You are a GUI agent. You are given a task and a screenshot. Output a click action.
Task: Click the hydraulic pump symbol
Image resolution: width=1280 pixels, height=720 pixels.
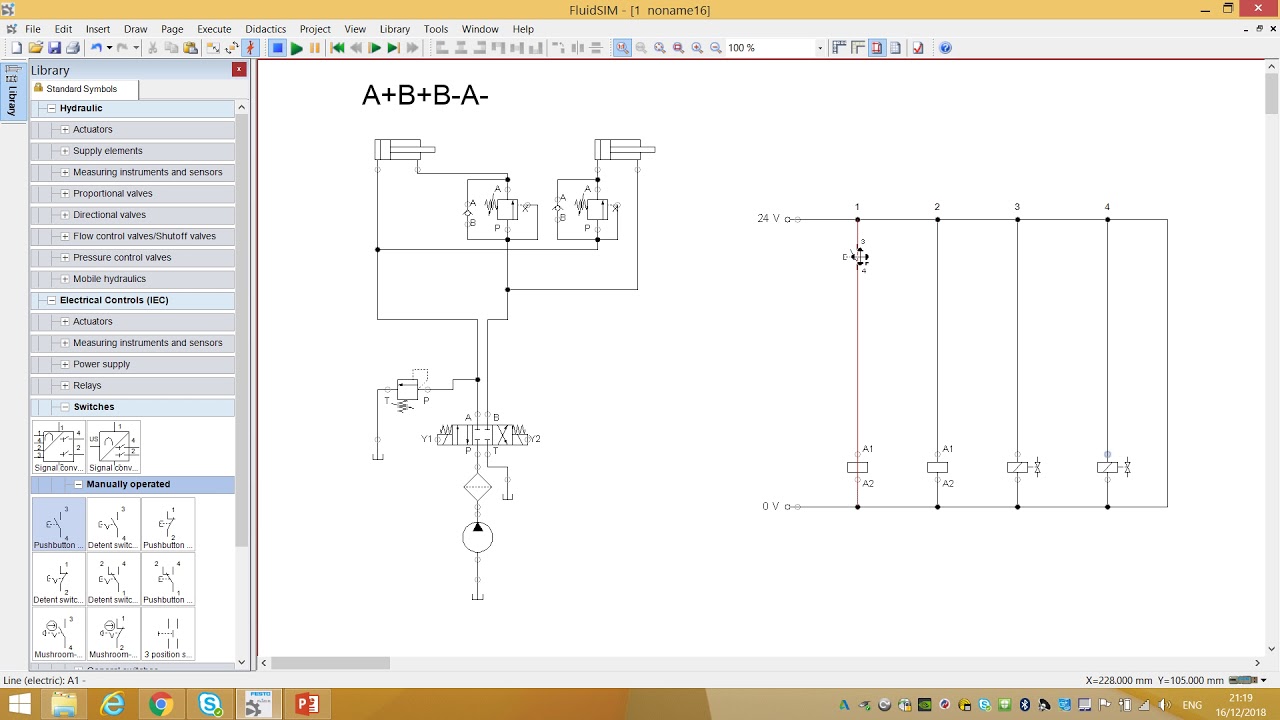point(478,537)
